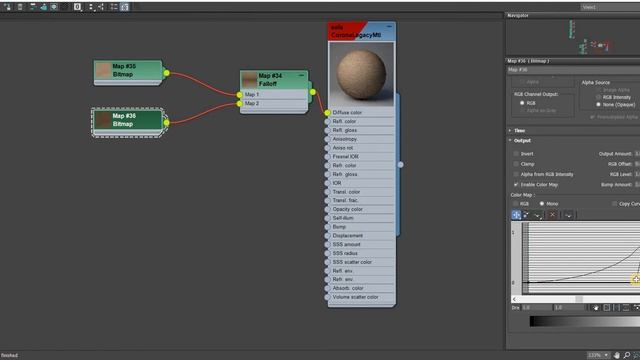Select RGB radio in RGB Channel Output
The image size is (640, 360).
[x=522, y=103]
